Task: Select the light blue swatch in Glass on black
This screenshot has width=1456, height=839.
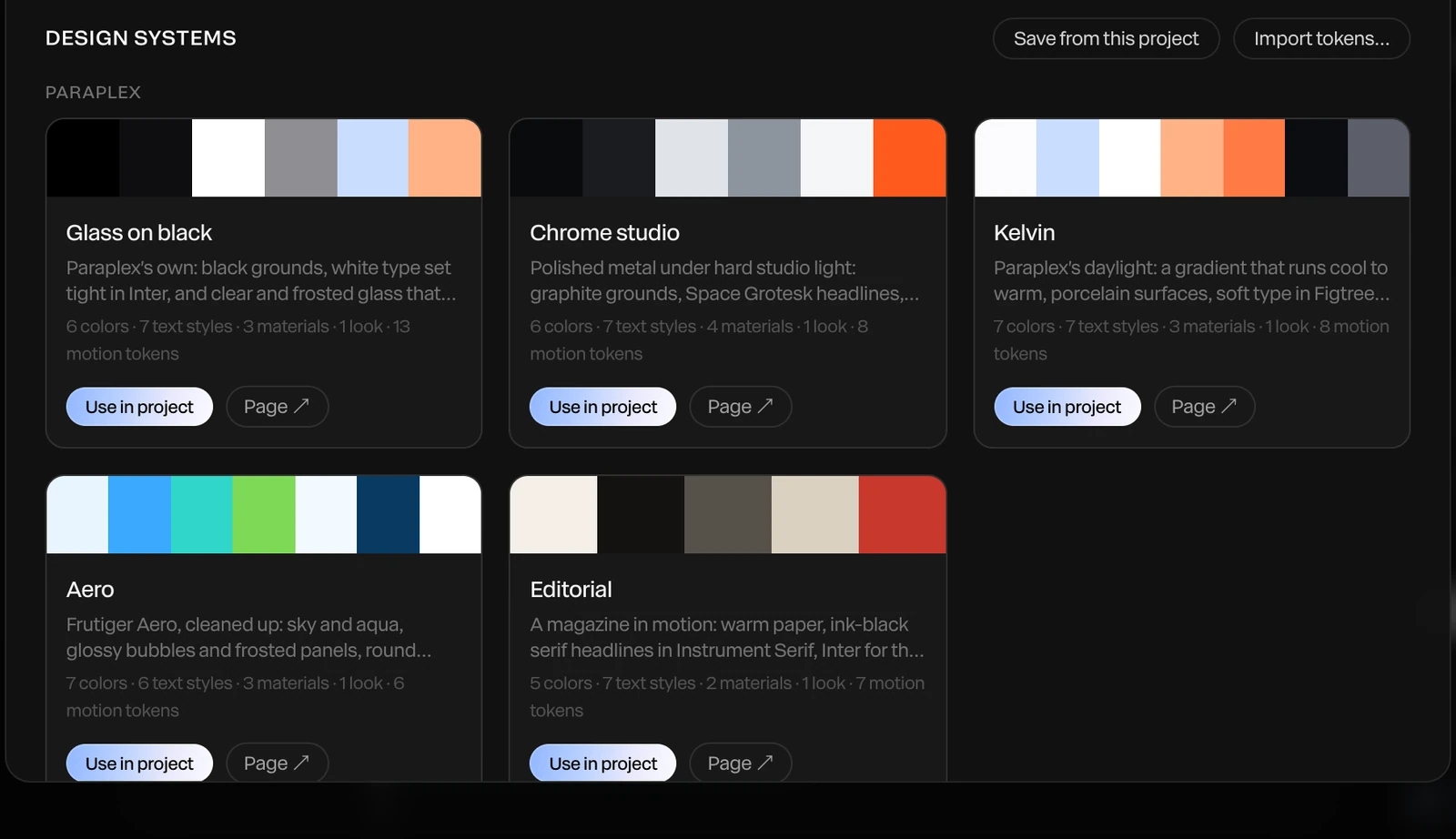Action: point(373,158)
